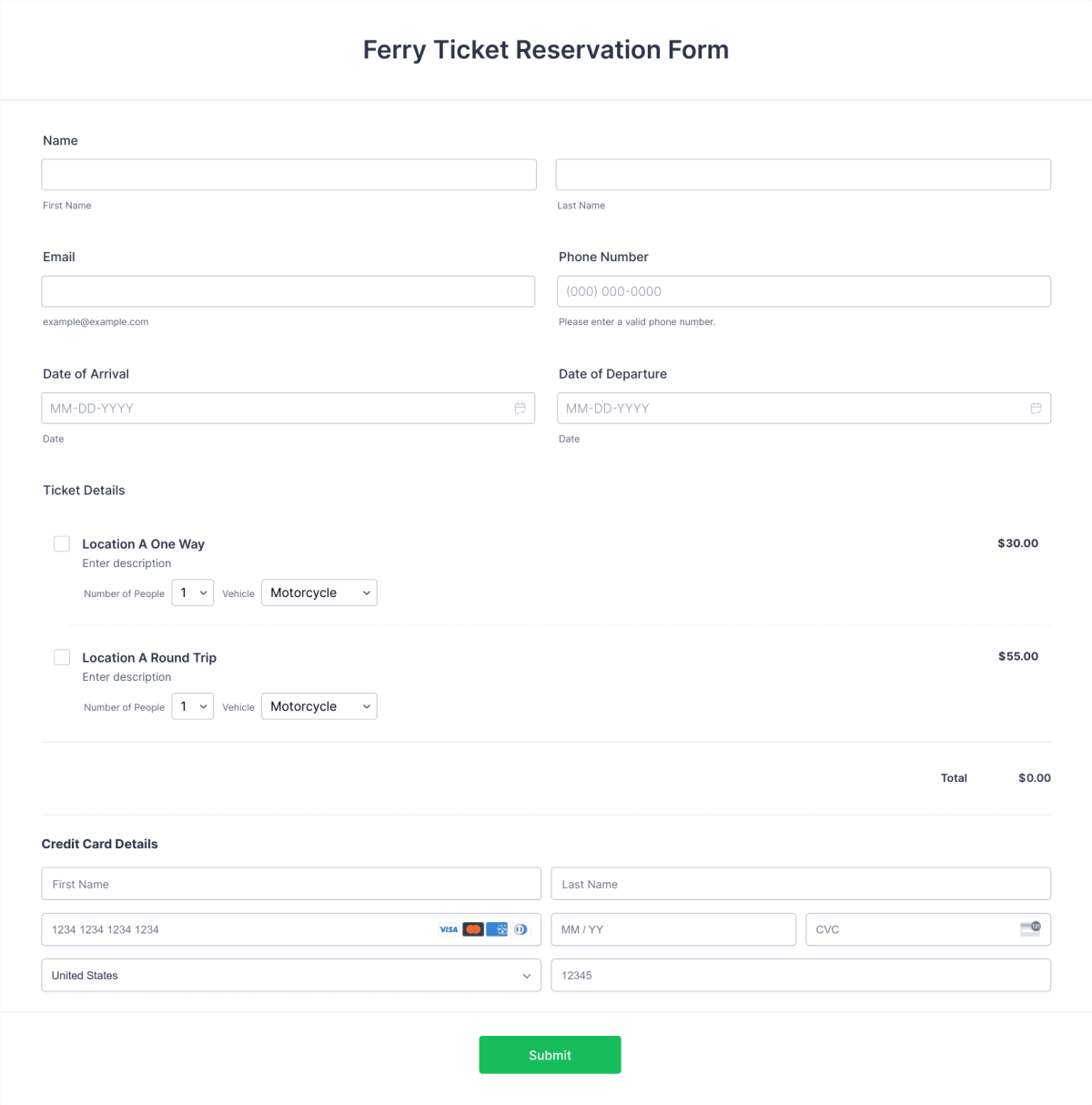Open the Number of People dropdown for One Way

pyautogui.click(x=192, y=593)
